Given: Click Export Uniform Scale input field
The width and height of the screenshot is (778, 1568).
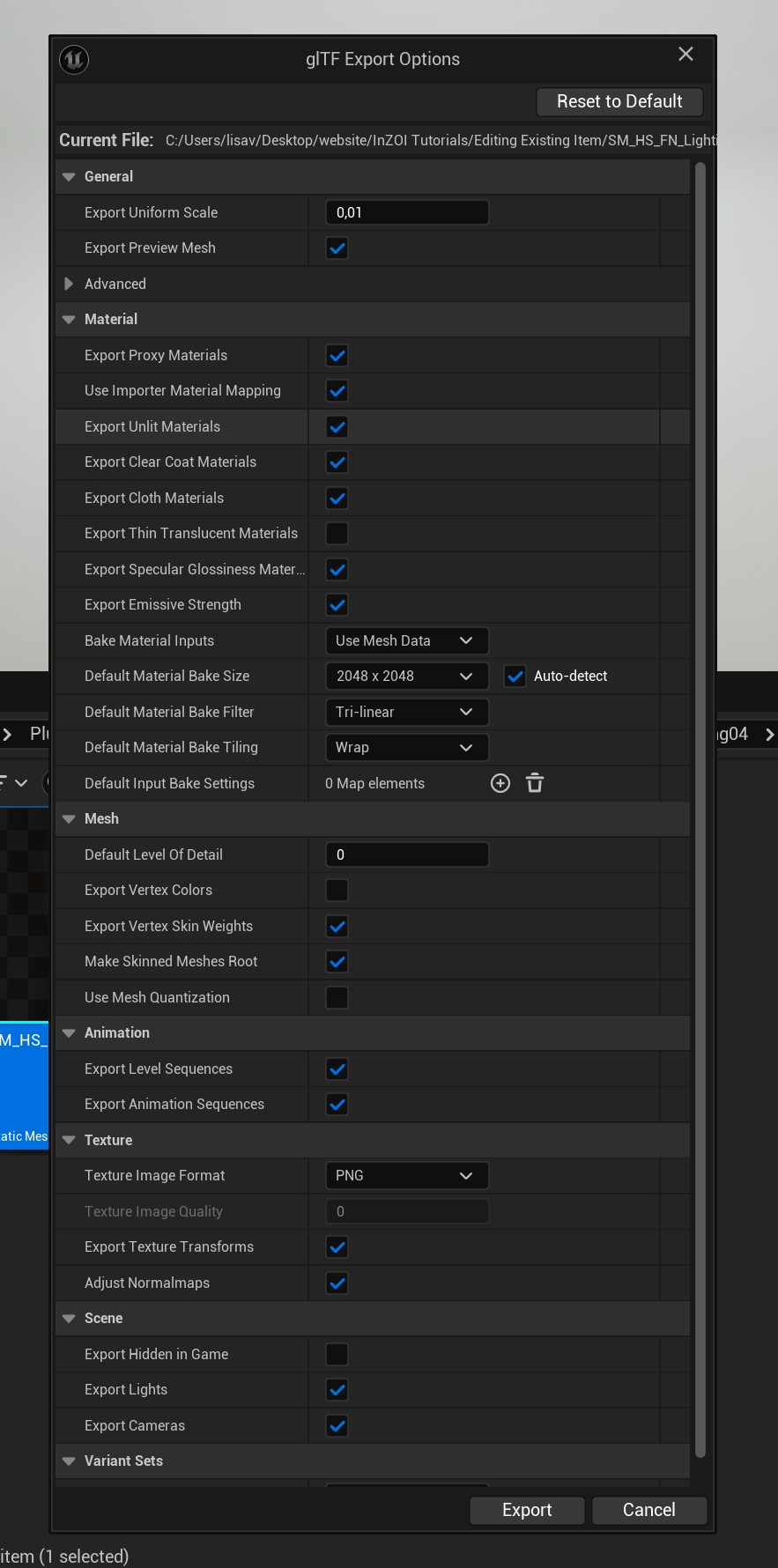Looking at the screenshot, I should click(x=407, y=212).
